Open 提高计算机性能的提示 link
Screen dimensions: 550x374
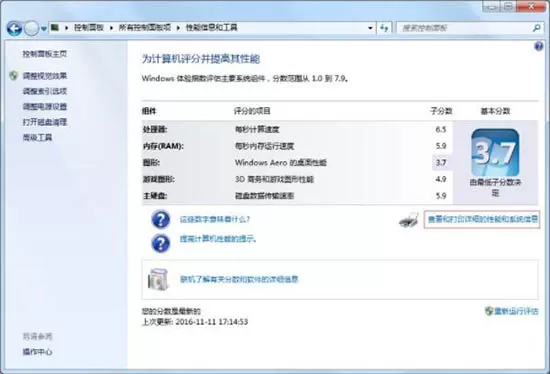(x=218, y=239)
